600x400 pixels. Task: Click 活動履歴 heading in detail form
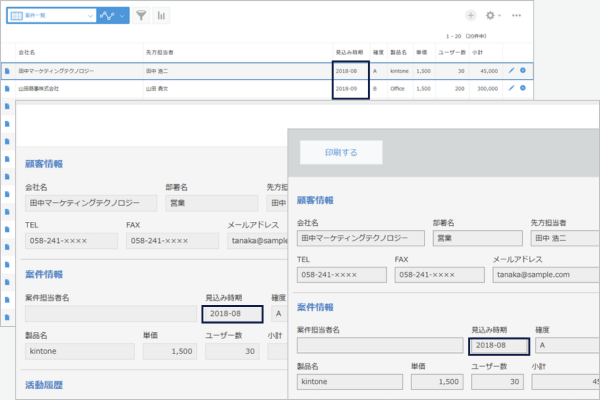44,385
